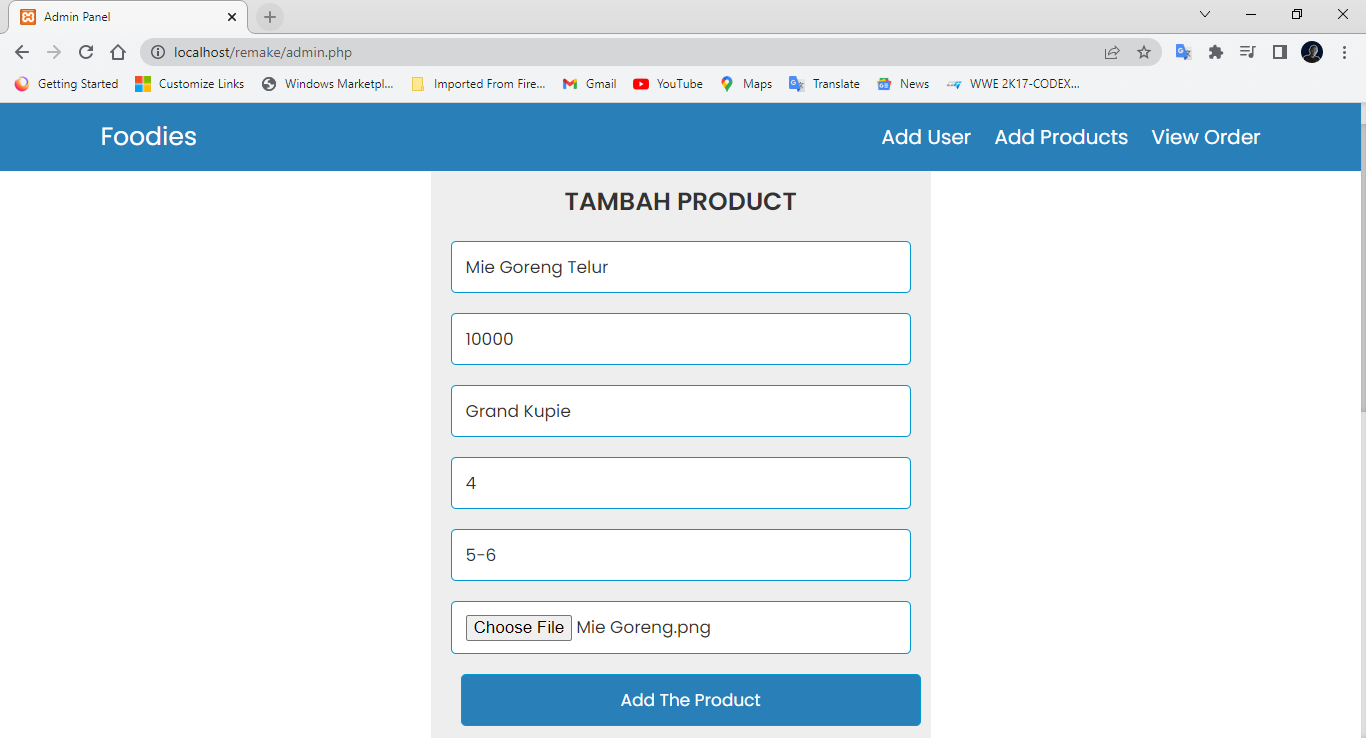Screen dimensions: 1366x738
Task: Open the Gmail bookmark
Action: pos(589,84)
